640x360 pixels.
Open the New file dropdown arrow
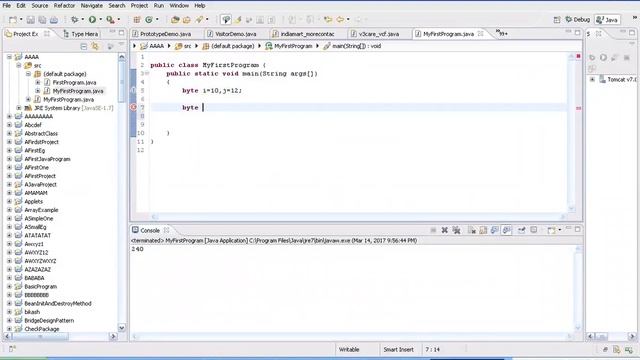click(x=21, y=20)
